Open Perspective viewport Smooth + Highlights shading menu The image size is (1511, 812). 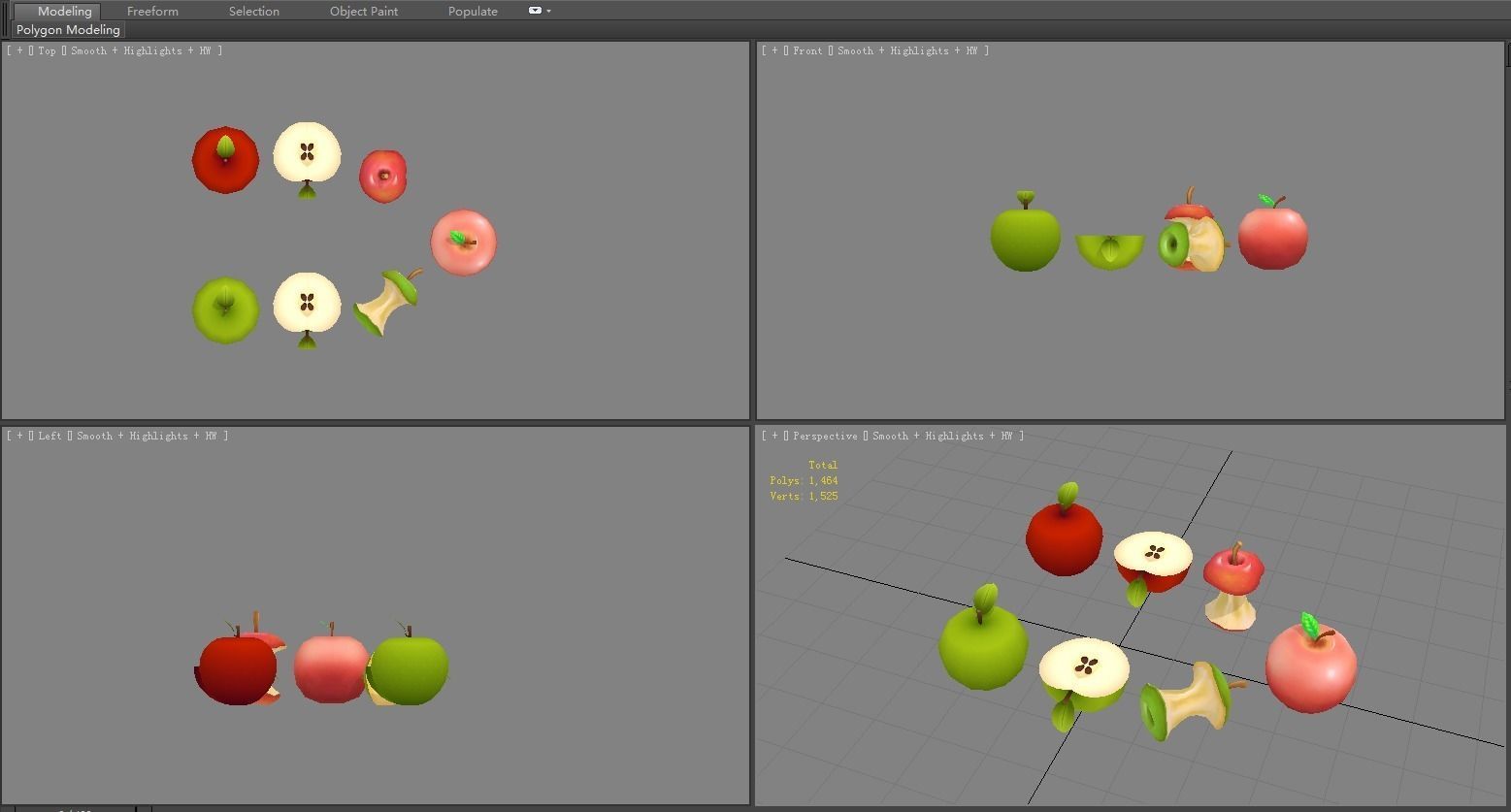942,436
